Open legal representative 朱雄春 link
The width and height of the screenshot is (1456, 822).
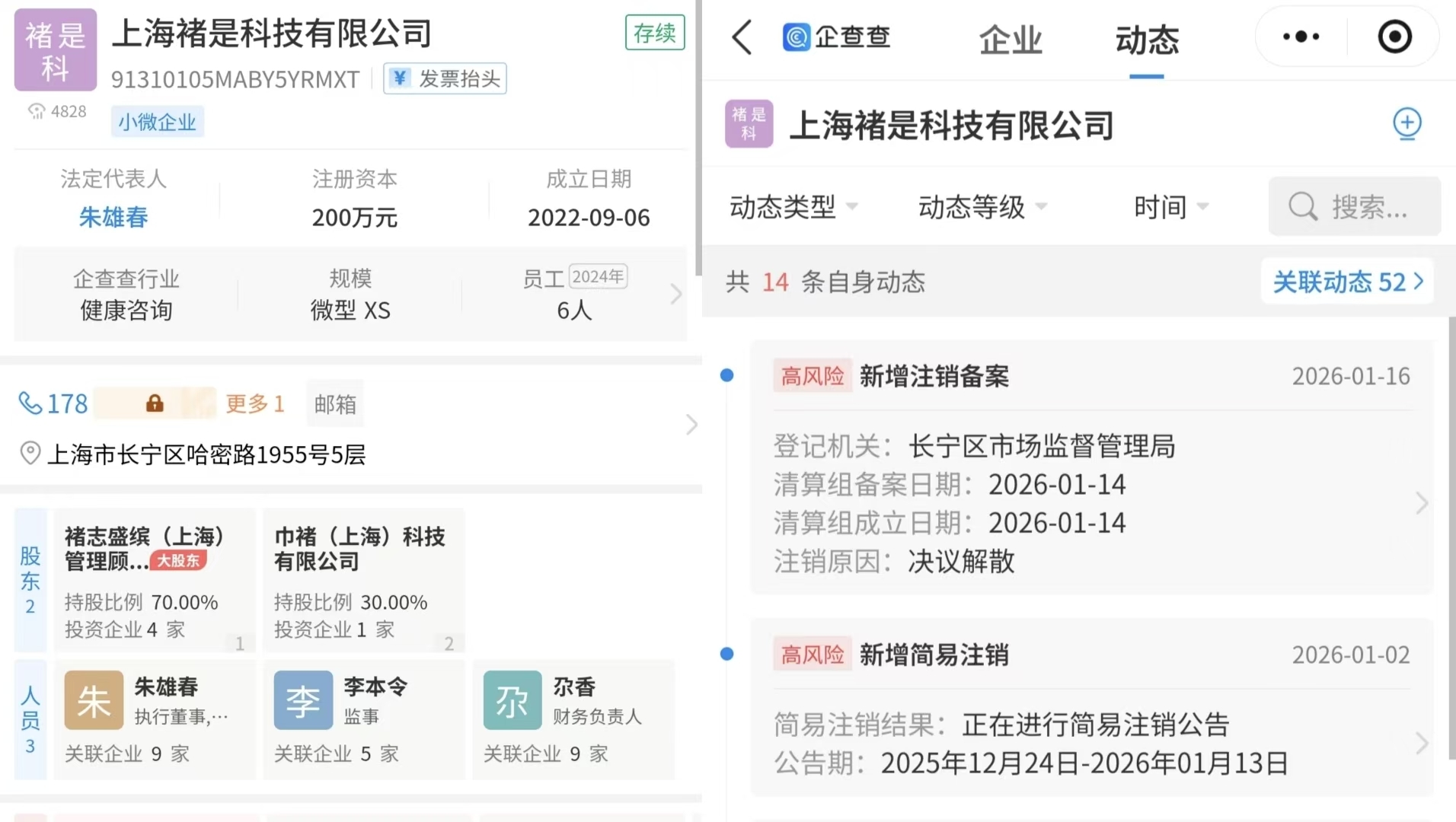click(113, 218)
